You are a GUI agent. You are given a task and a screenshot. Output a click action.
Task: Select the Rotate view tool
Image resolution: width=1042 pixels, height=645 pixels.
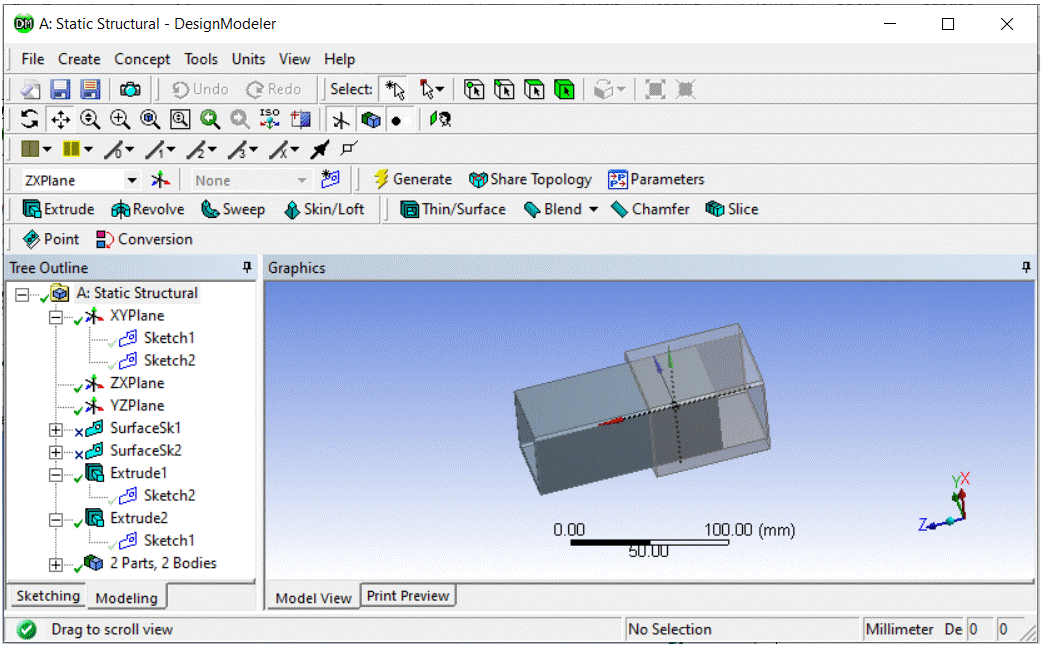pos(29,120)
